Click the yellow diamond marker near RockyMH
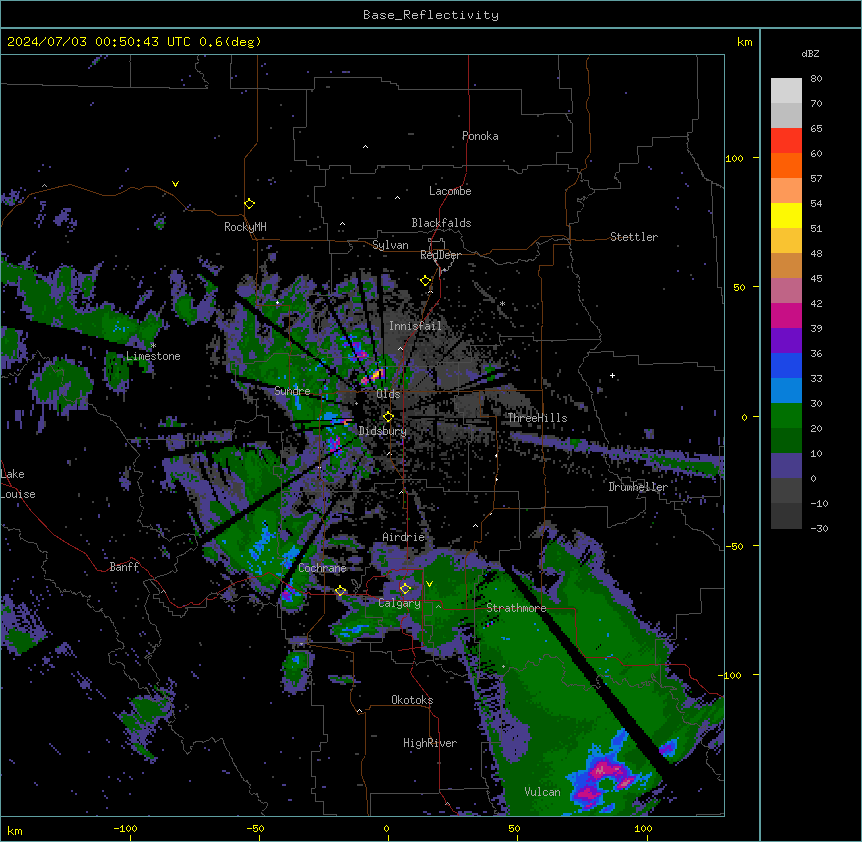Viewport: 862px width, 842px height. [249, 203]
